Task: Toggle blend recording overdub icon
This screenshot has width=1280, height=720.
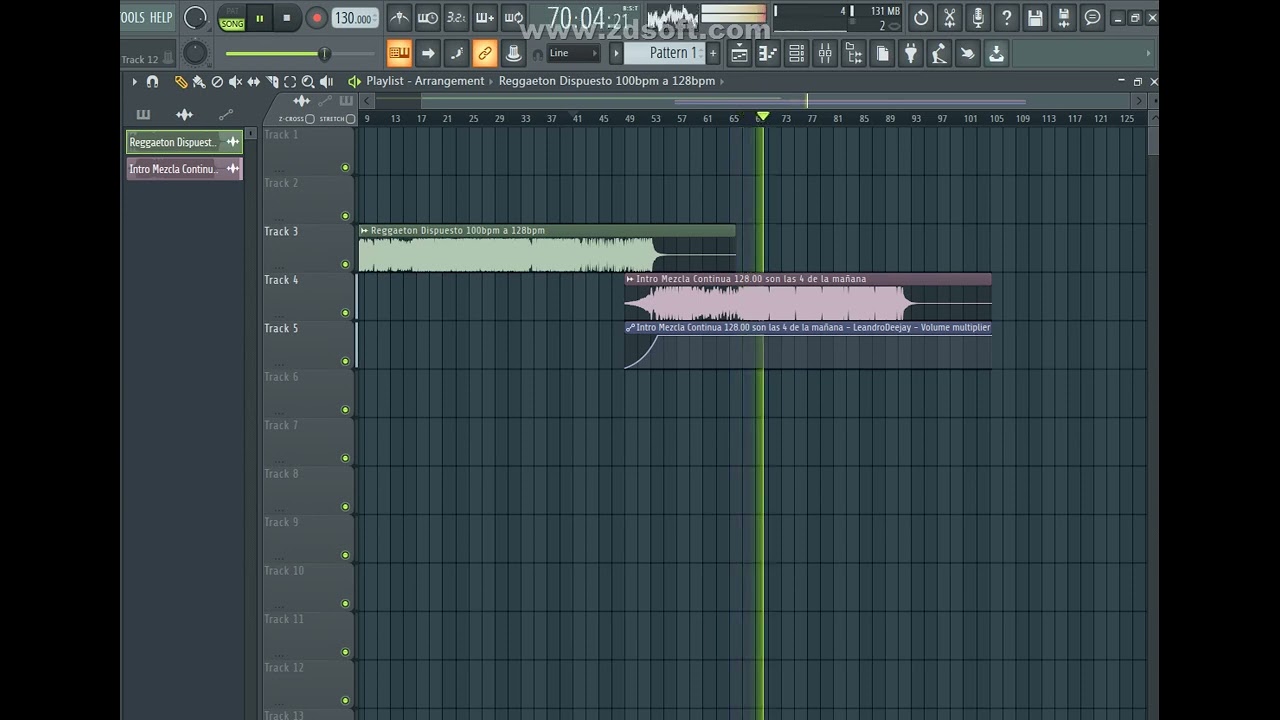Action: 485,17
